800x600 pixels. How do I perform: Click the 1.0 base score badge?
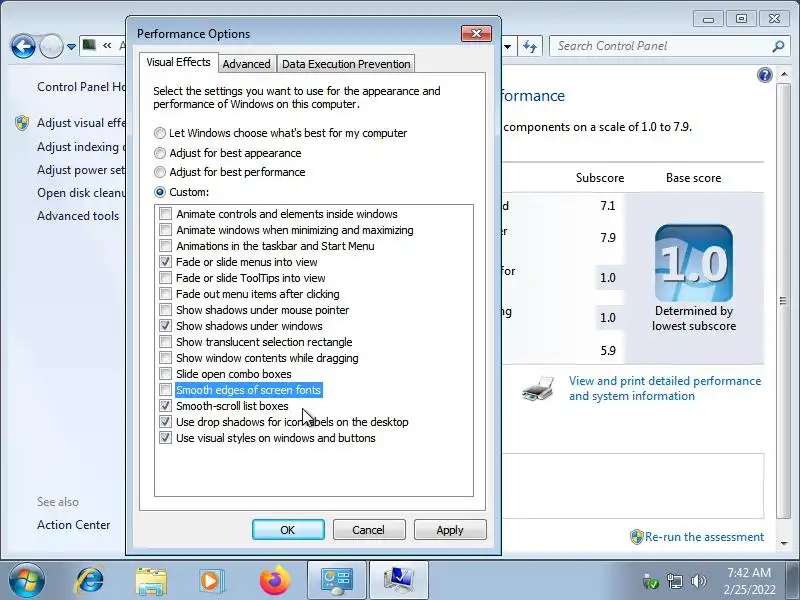pyautogui.click(x=693, y=263)
